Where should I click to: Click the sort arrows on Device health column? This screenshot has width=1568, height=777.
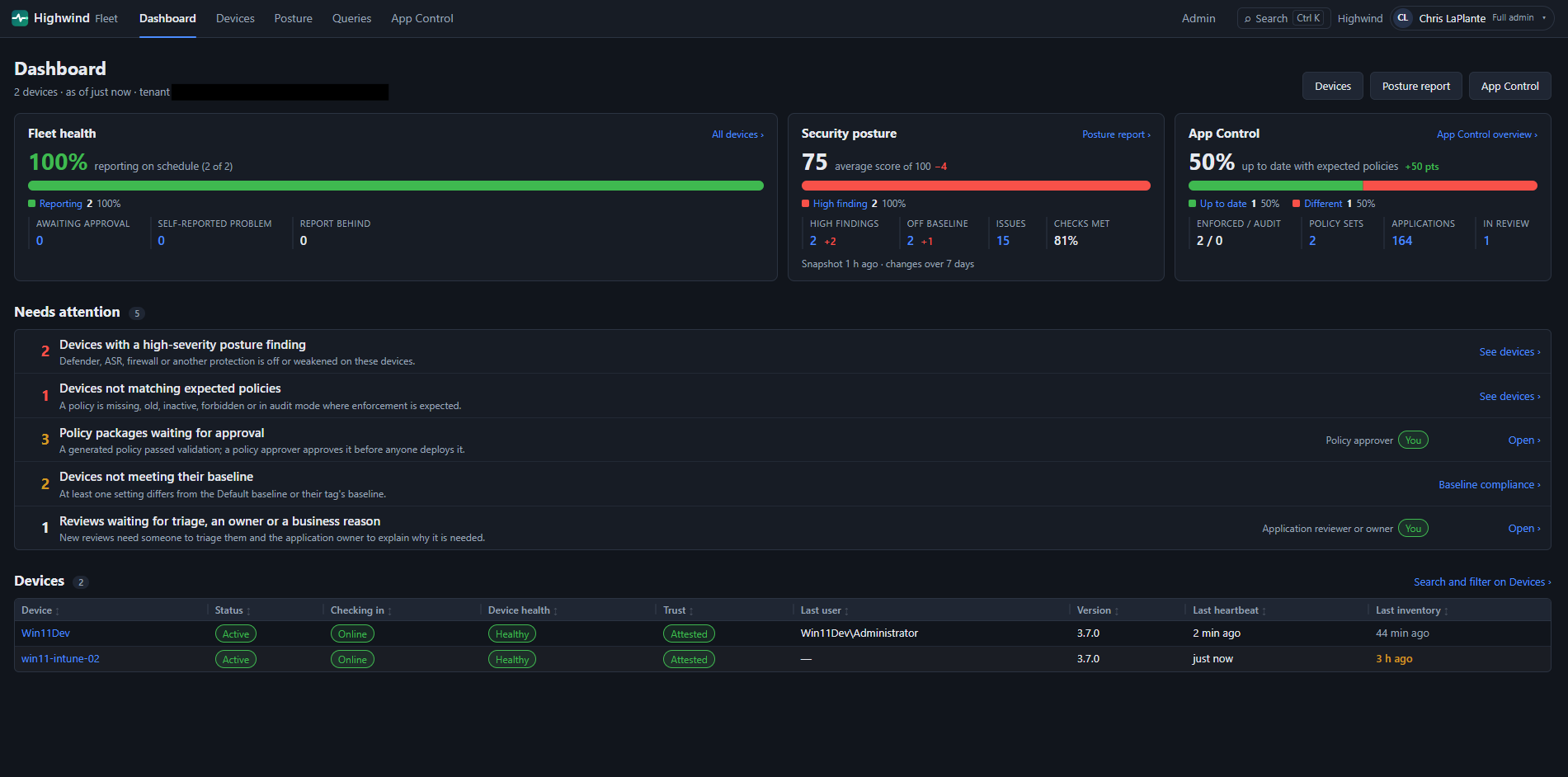[555, 611]
